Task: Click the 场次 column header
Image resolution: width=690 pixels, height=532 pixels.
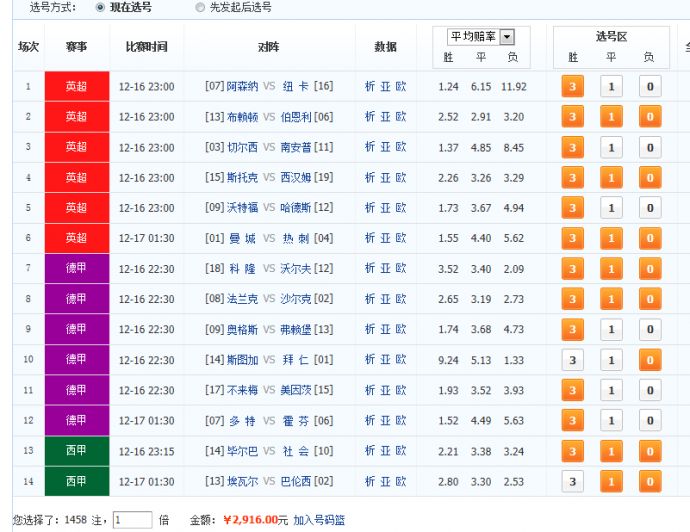Action: click(x=29, y=47)
